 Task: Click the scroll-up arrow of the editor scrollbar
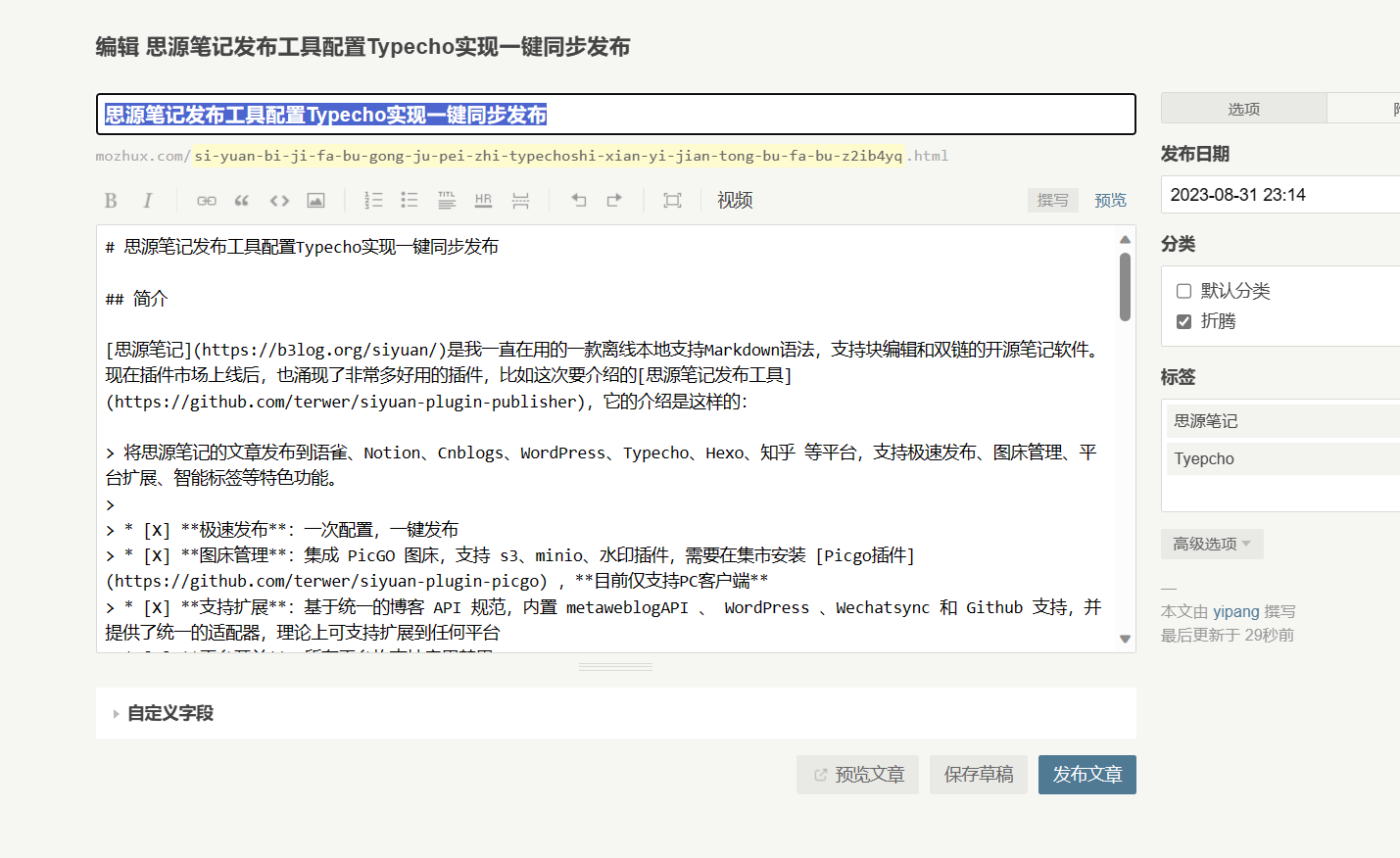coord(1125,239)
